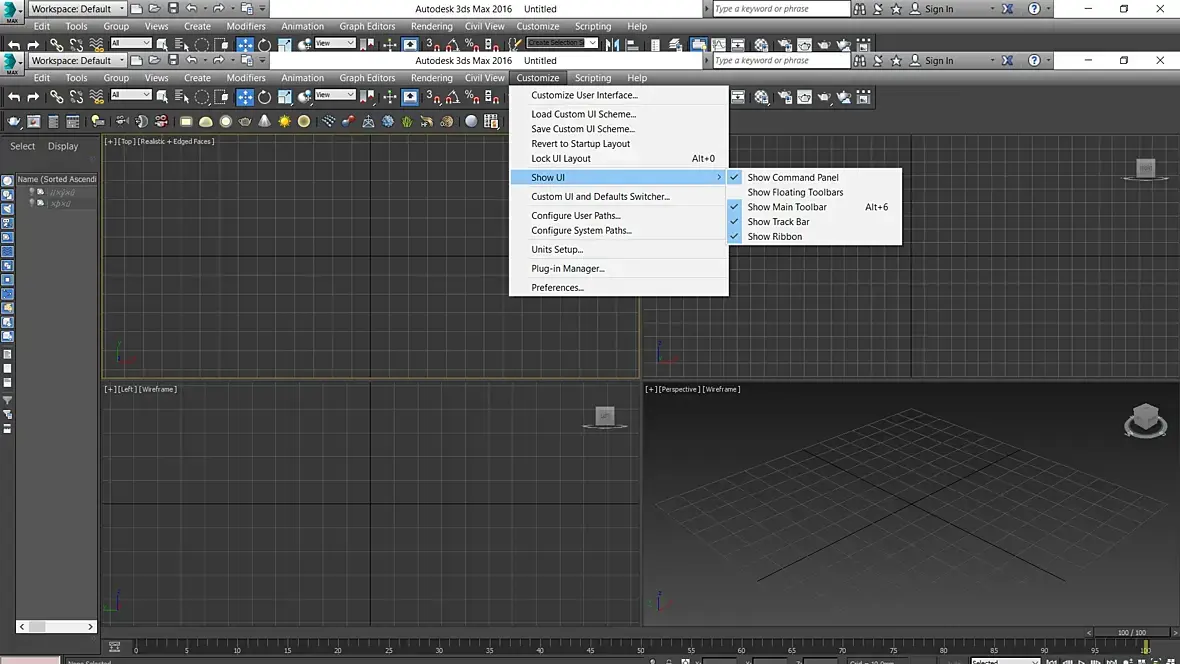Uncheck Show Ribbon option
The width and height of the screenshot is (1180, 664).
775,237
